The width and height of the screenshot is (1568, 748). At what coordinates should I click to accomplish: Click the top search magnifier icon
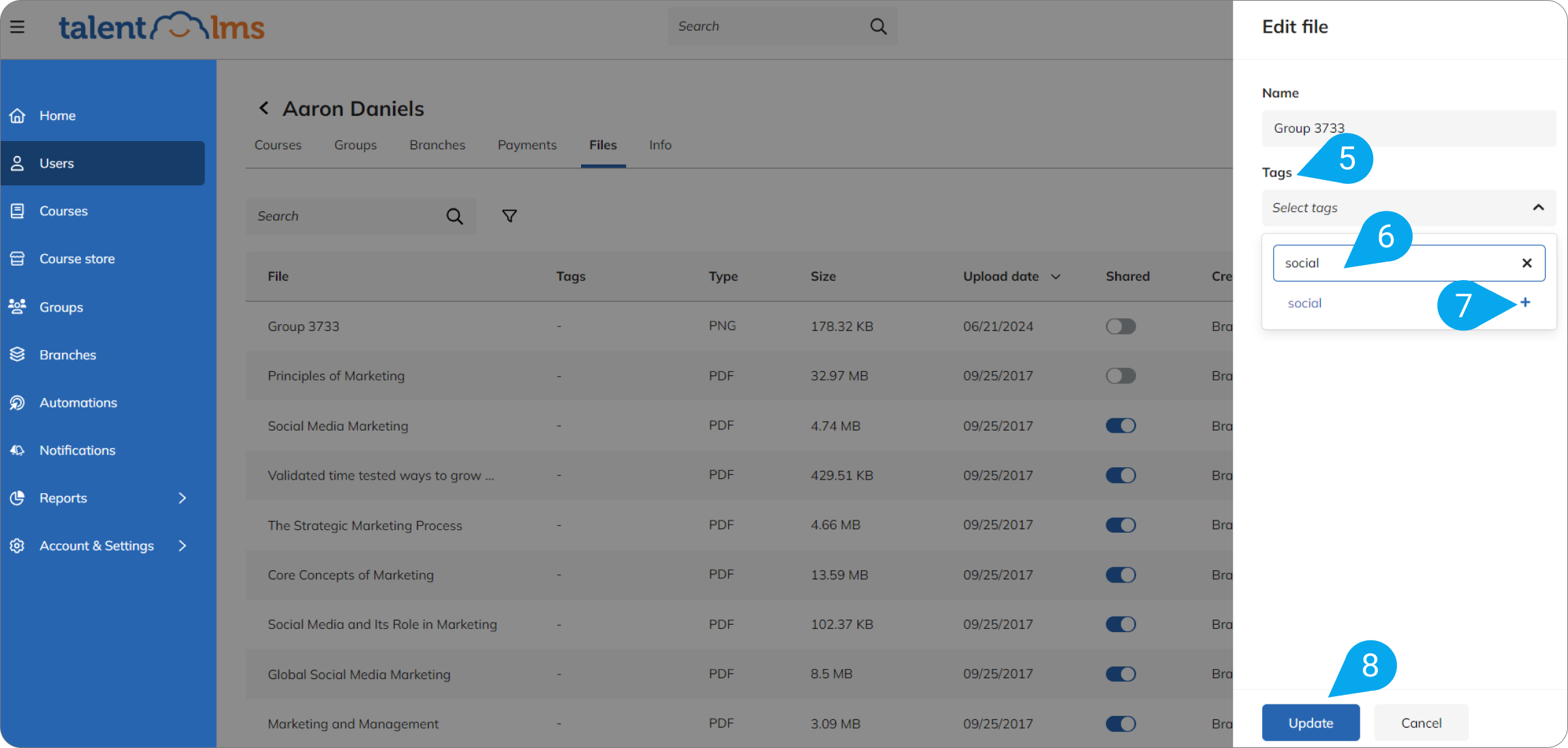[878, 27]
